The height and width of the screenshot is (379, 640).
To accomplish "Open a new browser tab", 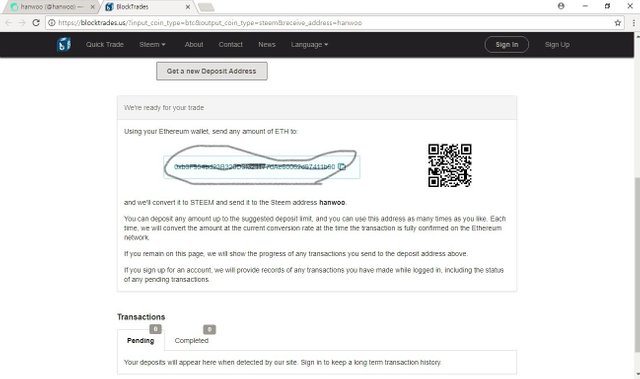I will click(x=206, y=7).
